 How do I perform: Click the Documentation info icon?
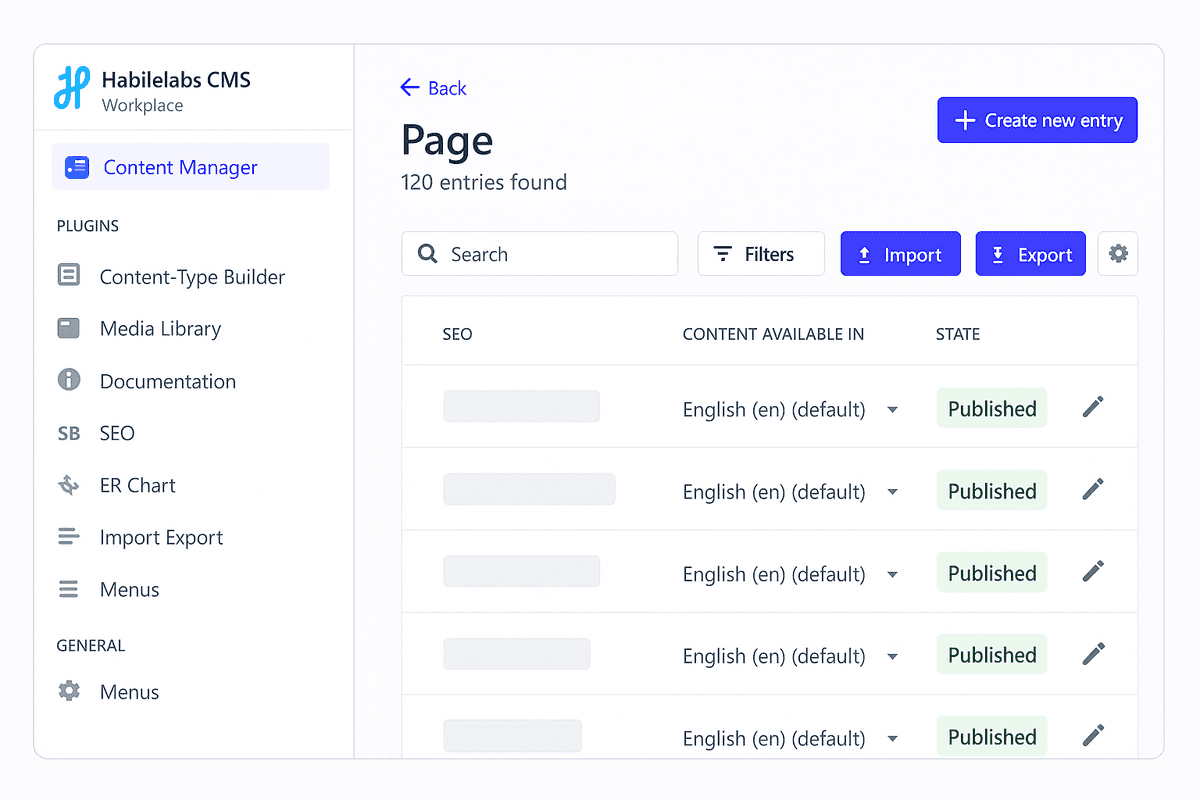(69, 380)
